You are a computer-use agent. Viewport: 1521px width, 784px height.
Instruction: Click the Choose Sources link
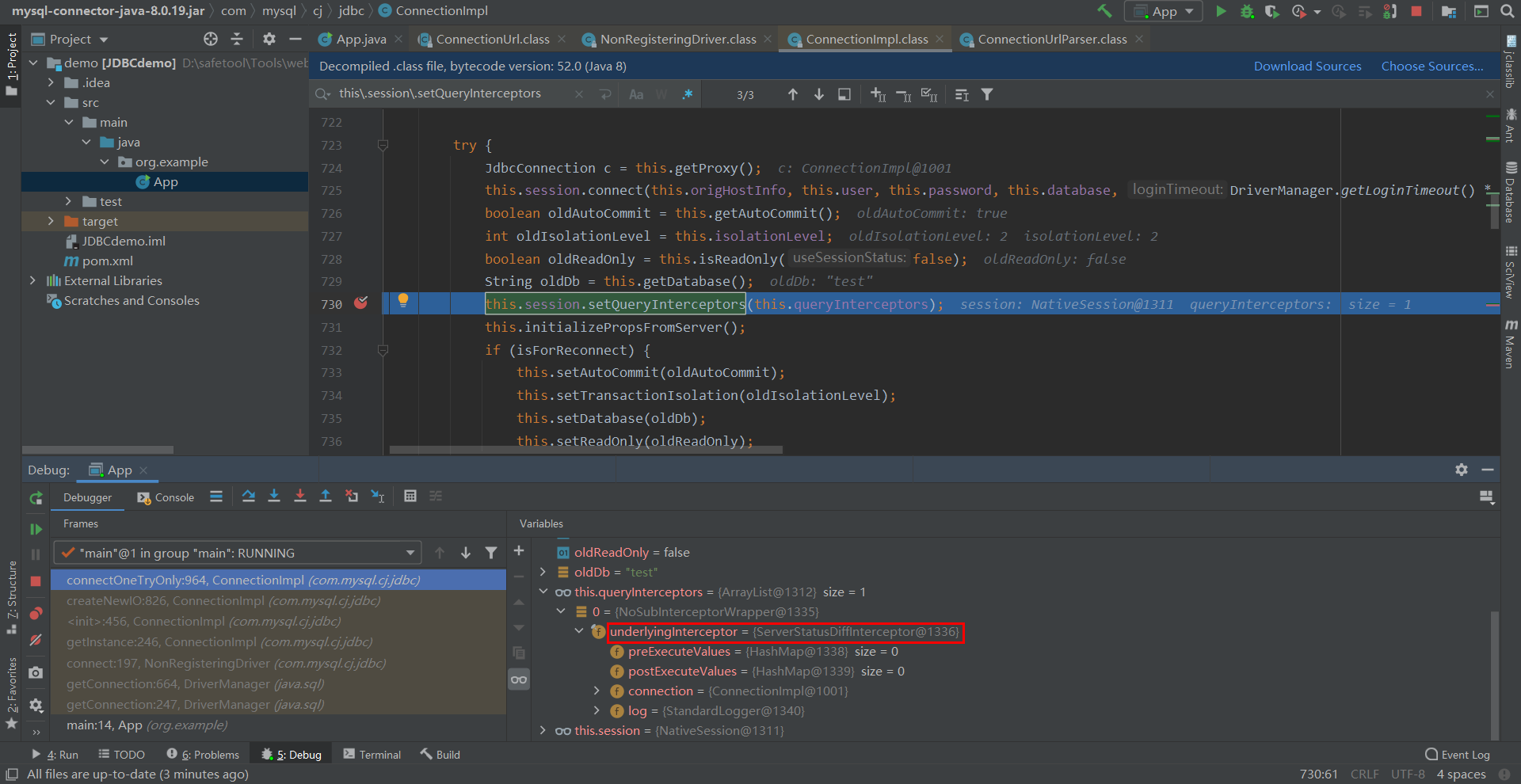[1431, 67]
